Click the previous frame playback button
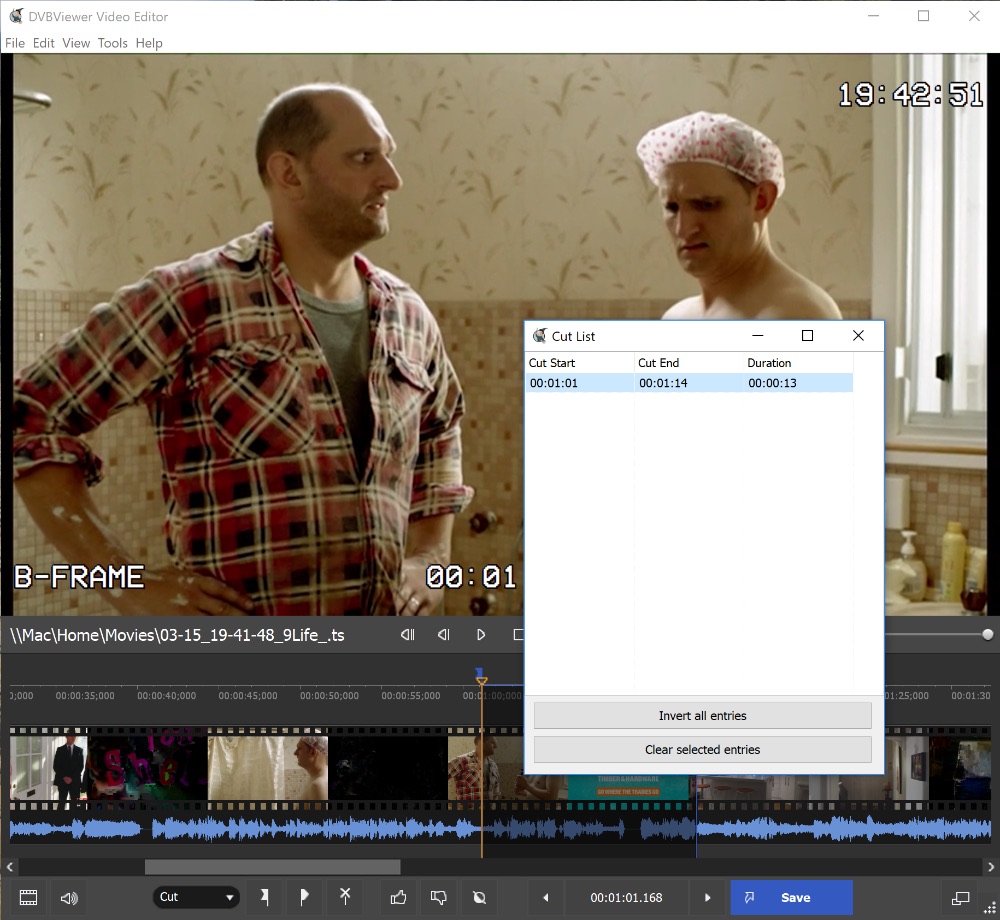Screen dimensions: 1000x920 [x=444, y=634]
